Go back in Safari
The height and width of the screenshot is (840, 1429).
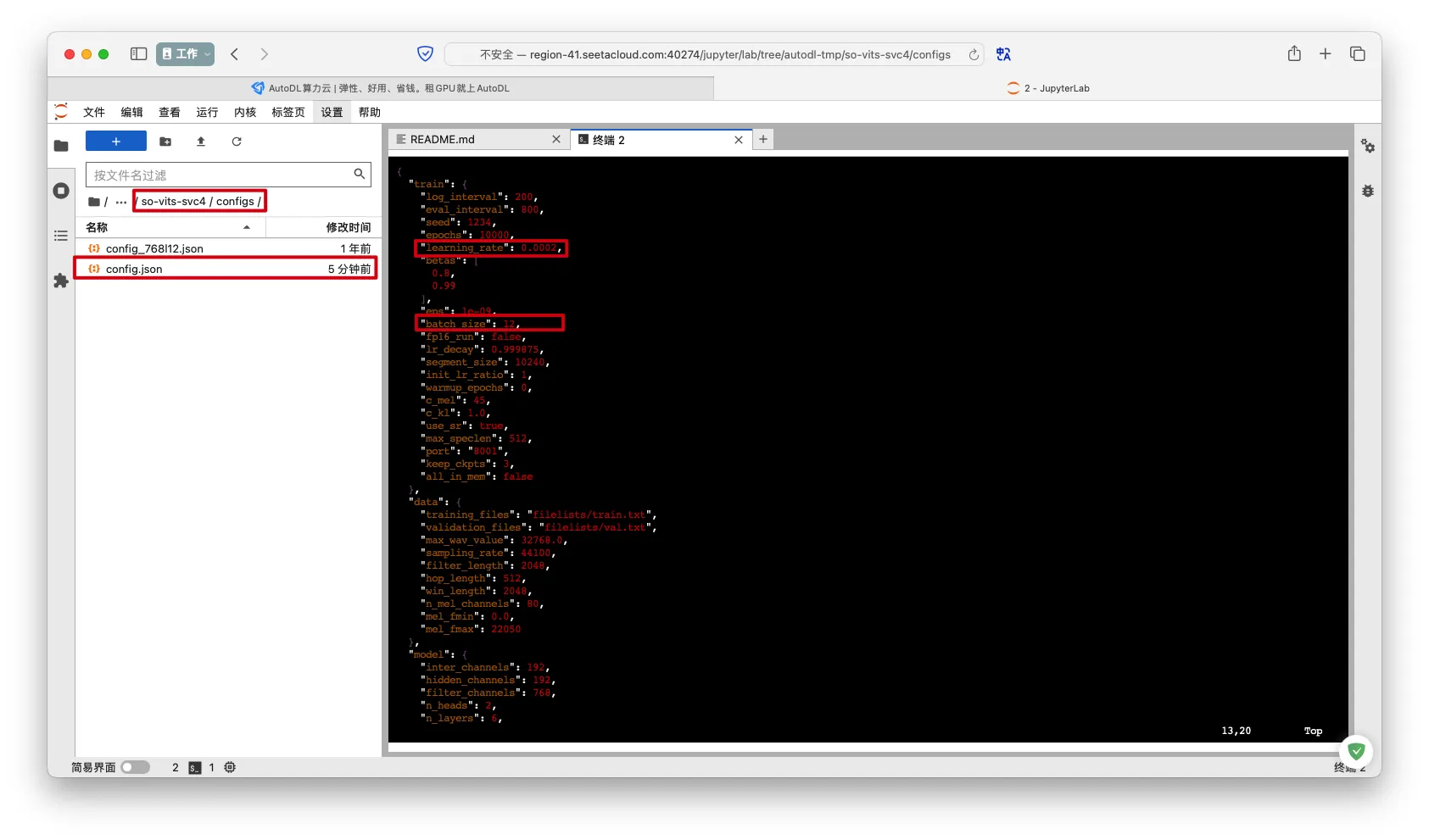[235, 54]
